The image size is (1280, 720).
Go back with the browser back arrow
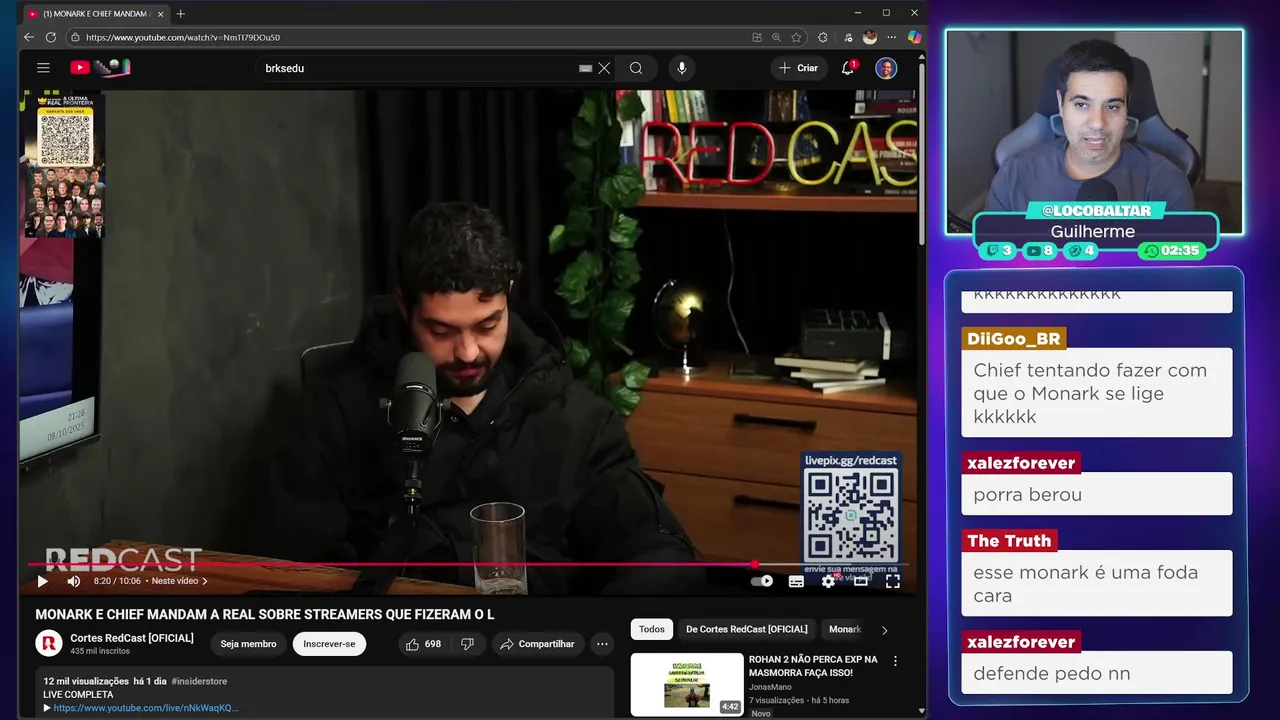pyautogui.click(x=29, y=37)
